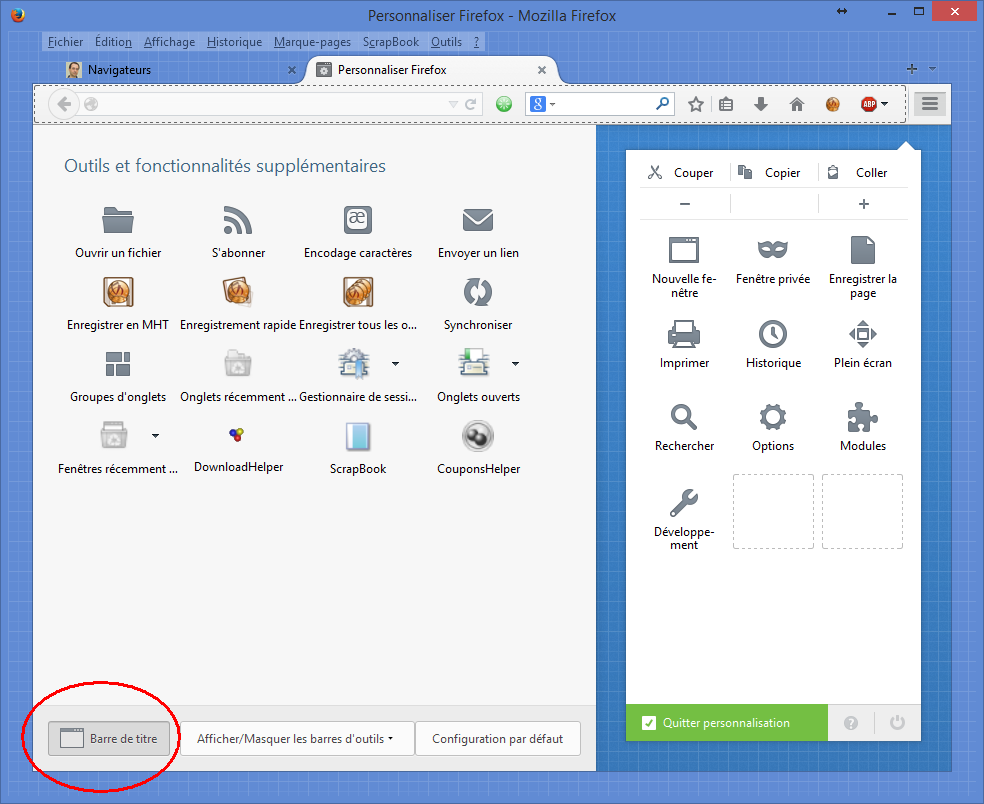Viewport: 984px width, 804px height.
Task: Click the Copier button
Action: (x=774, y=173)
